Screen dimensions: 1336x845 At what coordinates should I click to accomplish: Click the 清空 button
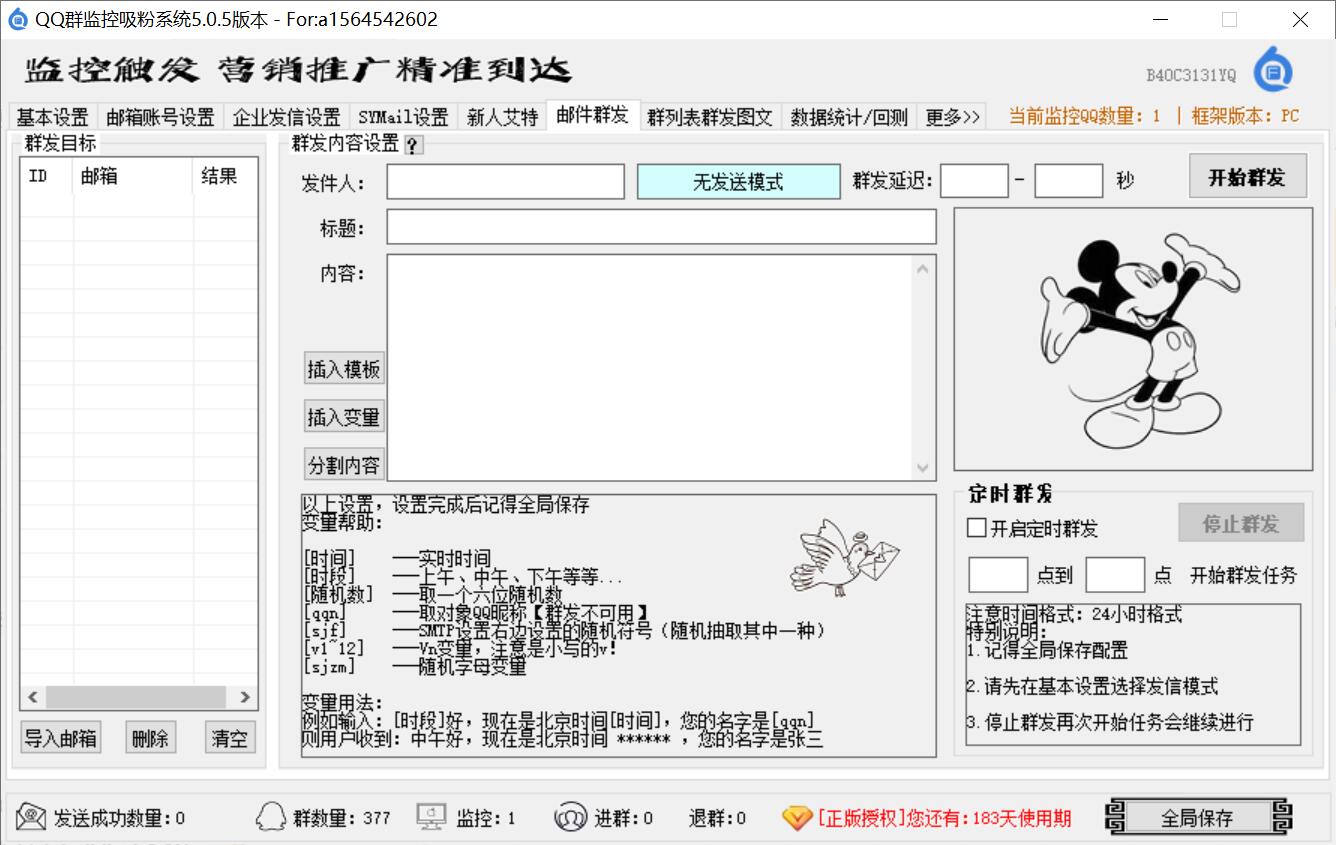pyautogui.click(x=230, y=738)
